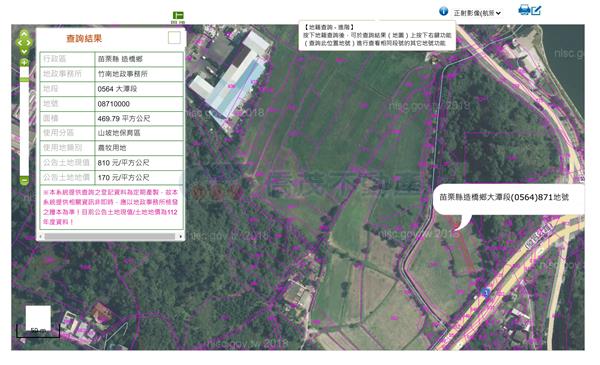Toggle the square box in query results header
Screen dimensions: 600x365
pos(174,37)
